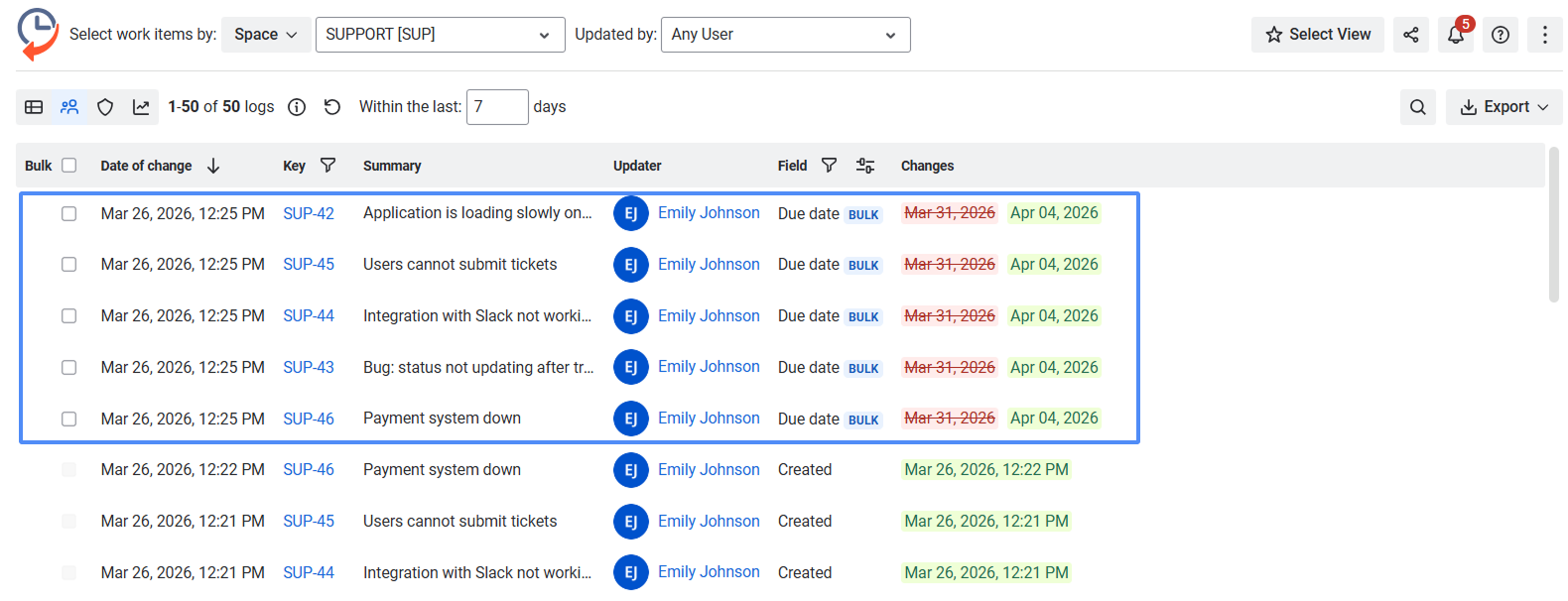Click BULK badge in SUP-42 row

[x=863, y=214]
